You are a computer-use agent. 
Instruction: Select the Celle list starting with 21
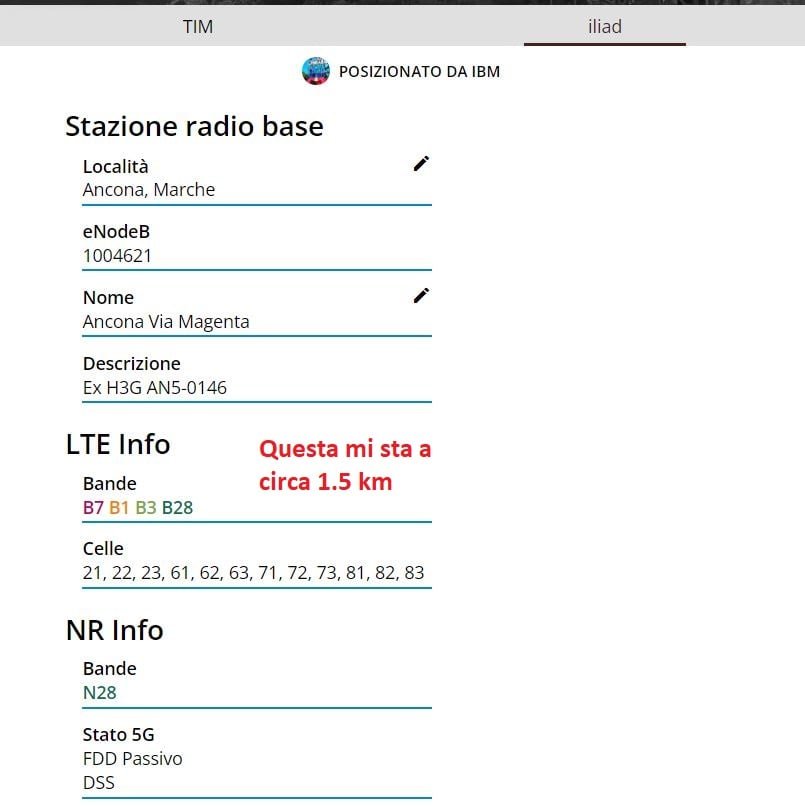(253, 573)
